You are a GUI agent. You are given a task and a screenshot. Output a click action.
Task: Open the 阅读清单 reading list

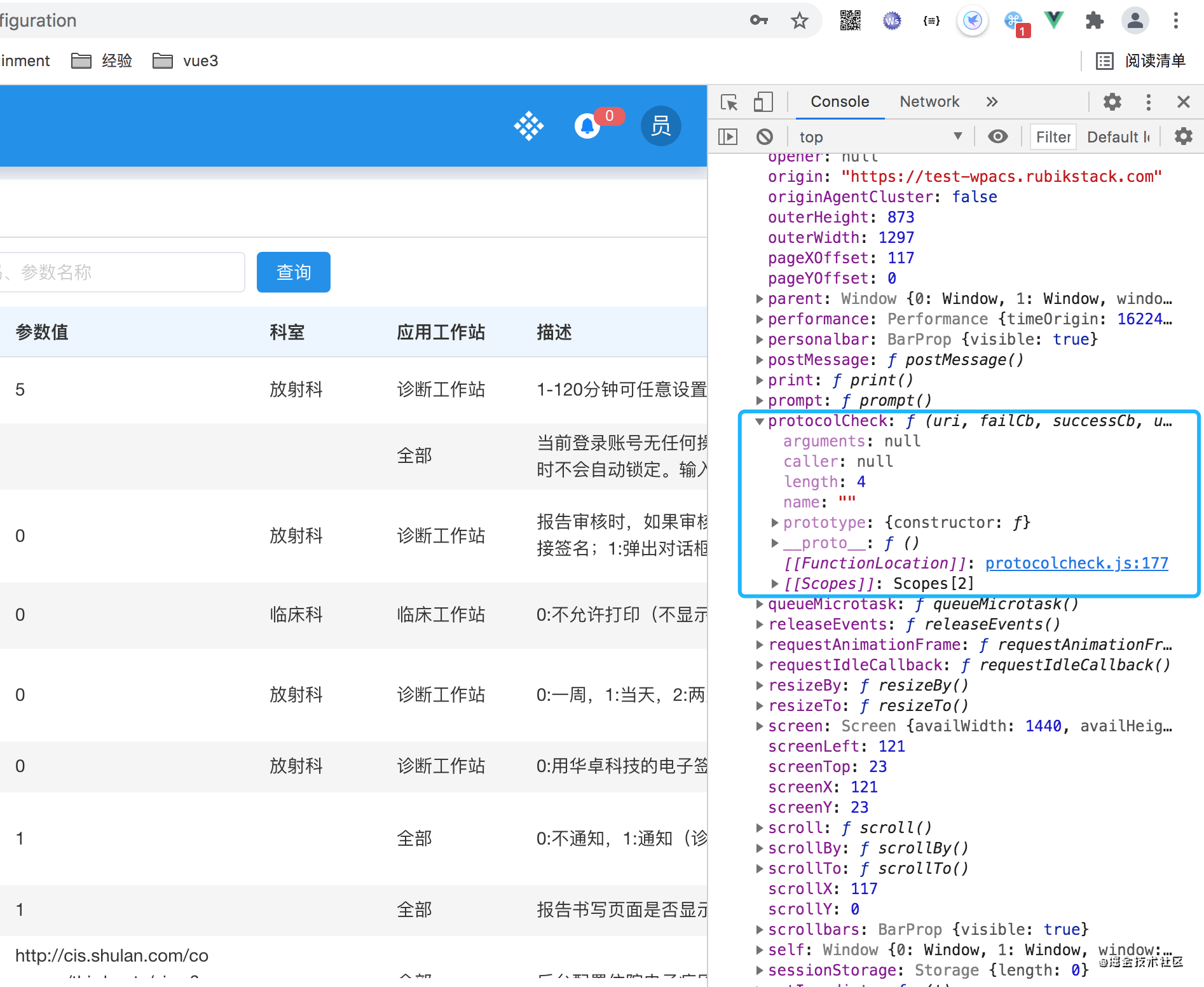(x=1141, y=61)
